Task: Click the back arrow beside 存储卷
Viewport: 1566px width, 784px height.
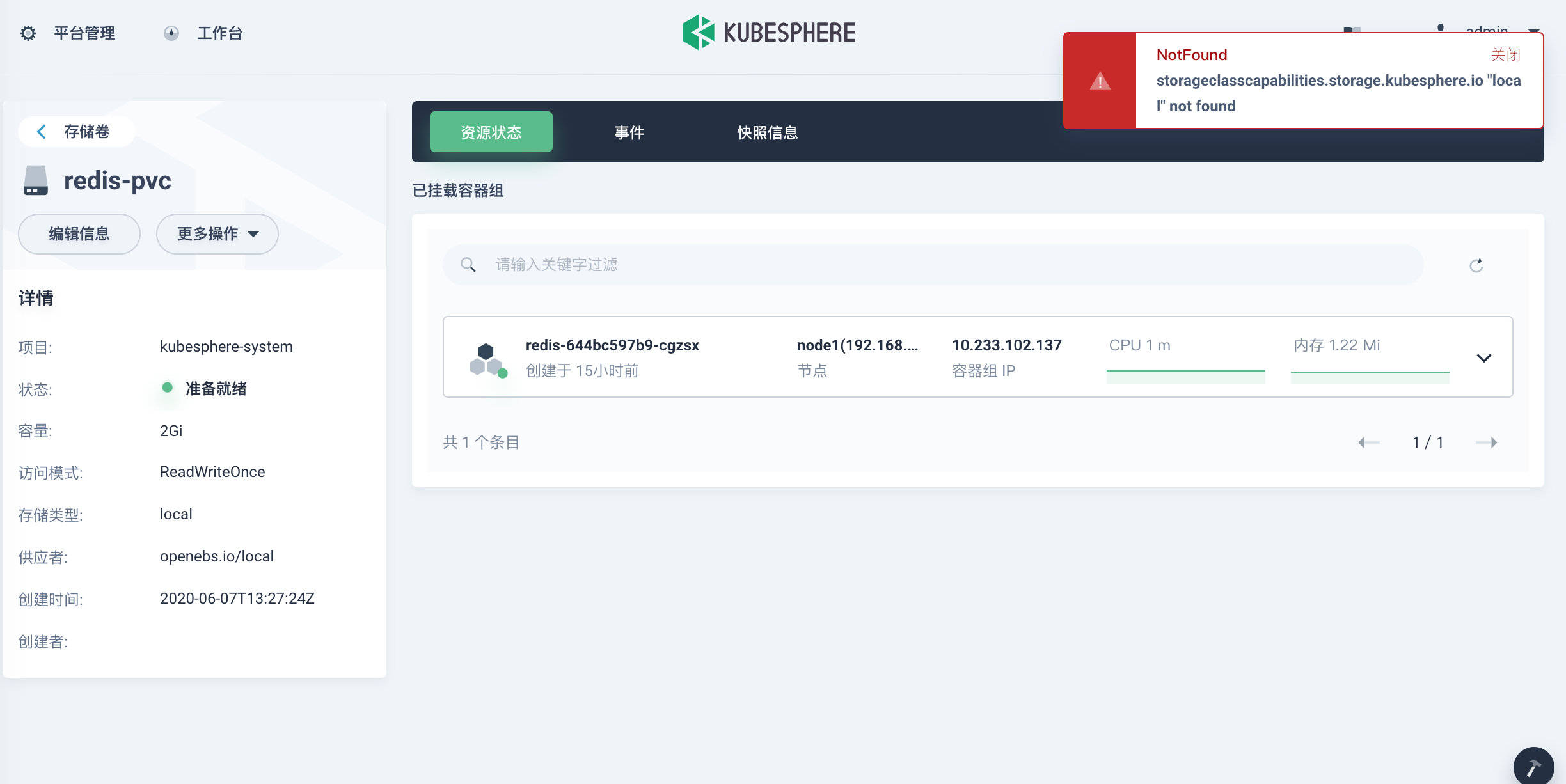Action: 42,132
